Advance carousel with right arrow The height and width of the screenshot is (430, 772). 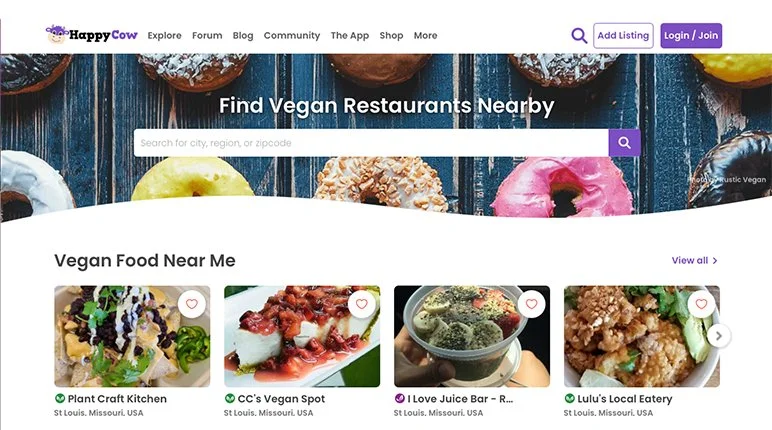[x=719, y=336]
